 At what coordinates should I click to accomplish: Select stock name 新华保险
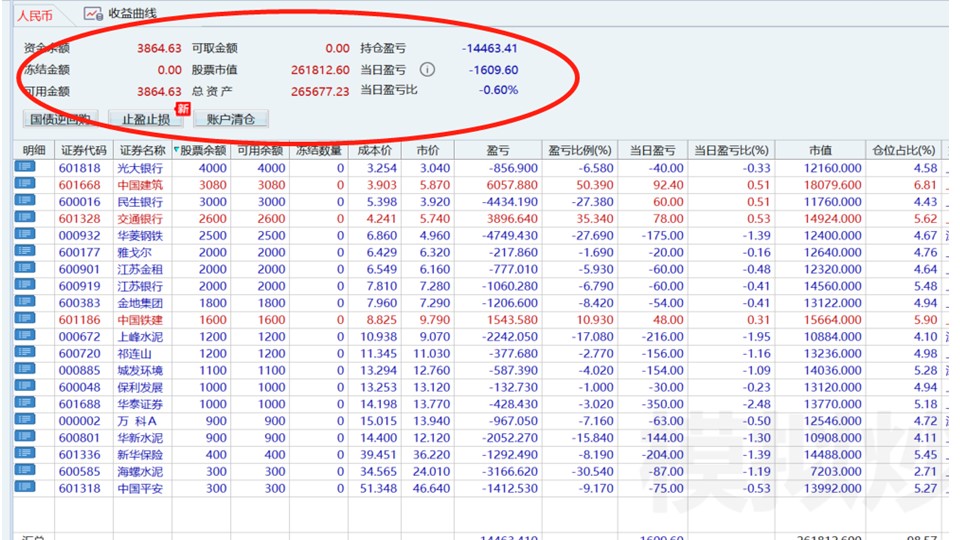coord(140,454)
